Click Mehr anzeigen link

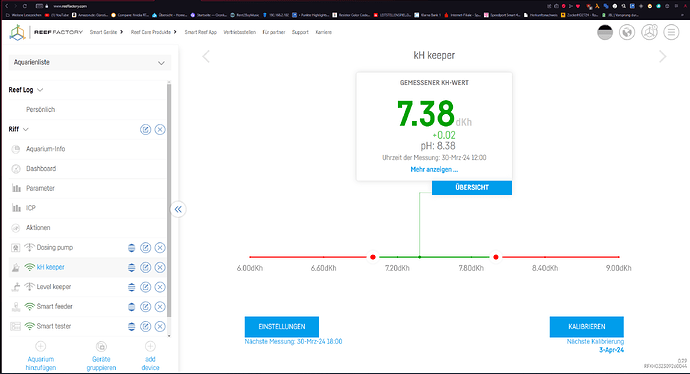[x=434, y=169]
